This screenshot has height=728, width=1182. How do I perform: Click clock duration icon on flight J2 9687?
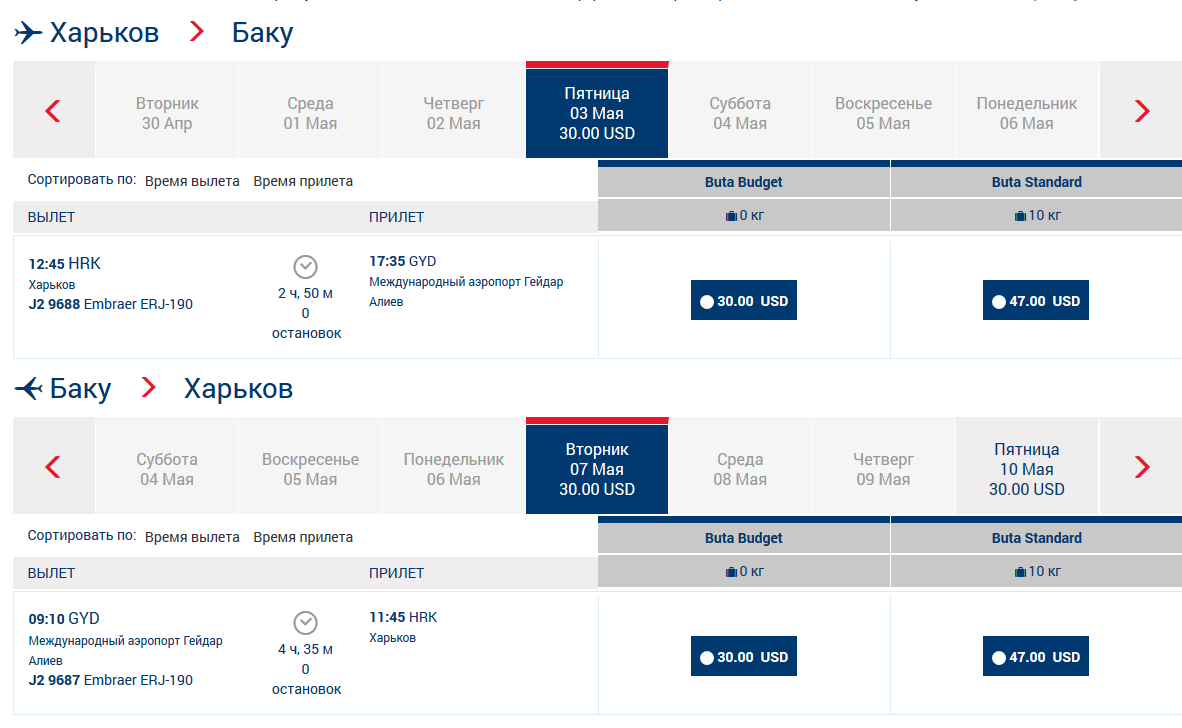tap(305, 623)
